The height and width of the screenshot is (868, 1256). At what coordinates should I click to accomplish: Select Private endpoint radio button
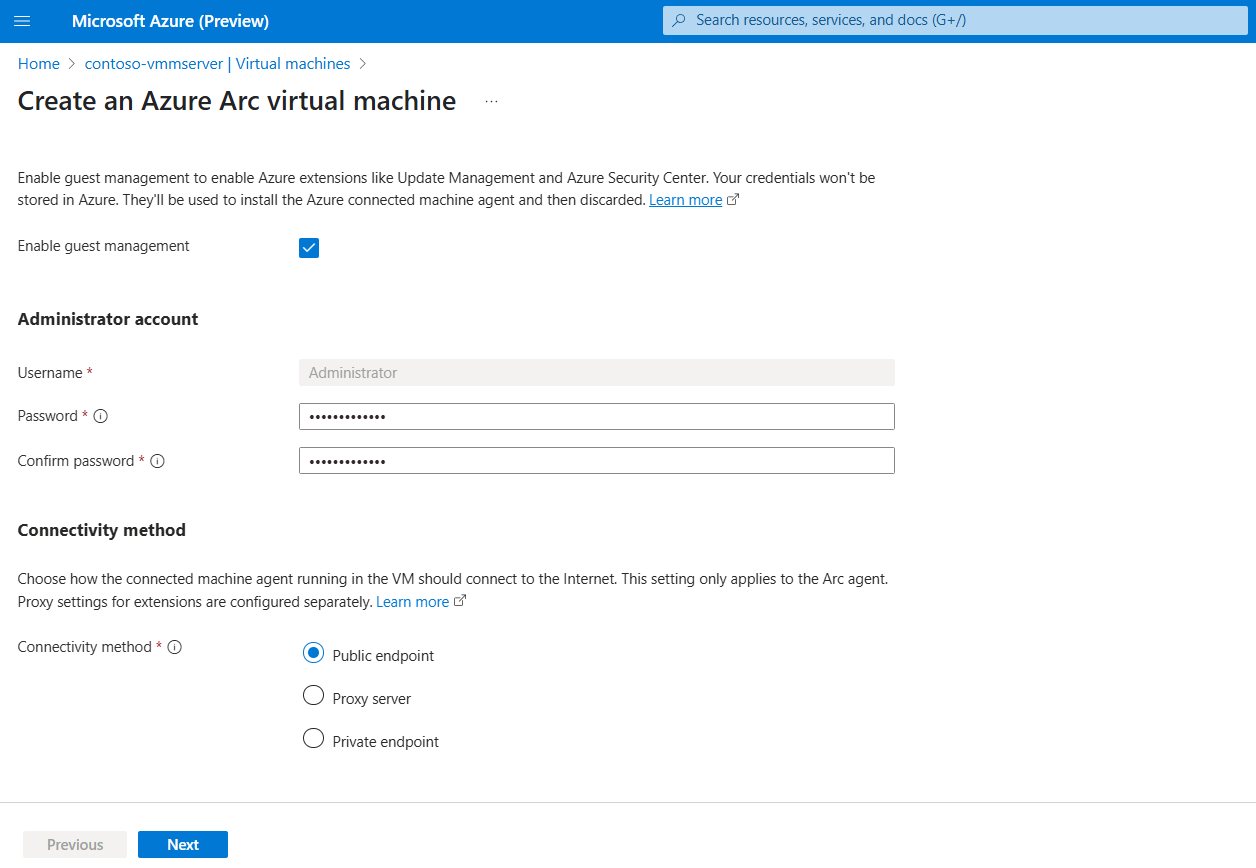tap(313, 738)
